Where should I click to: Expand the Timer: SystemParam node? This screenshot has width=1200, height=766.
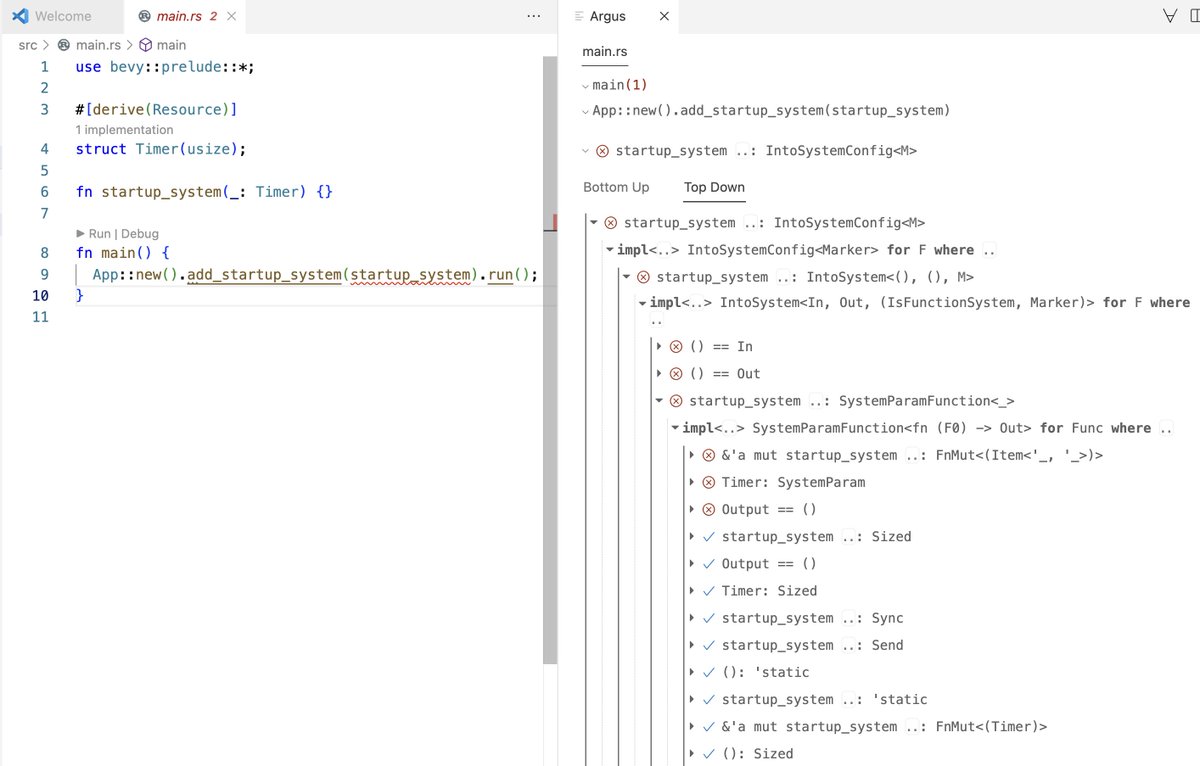pyautogui.click(x=692, y=482)
